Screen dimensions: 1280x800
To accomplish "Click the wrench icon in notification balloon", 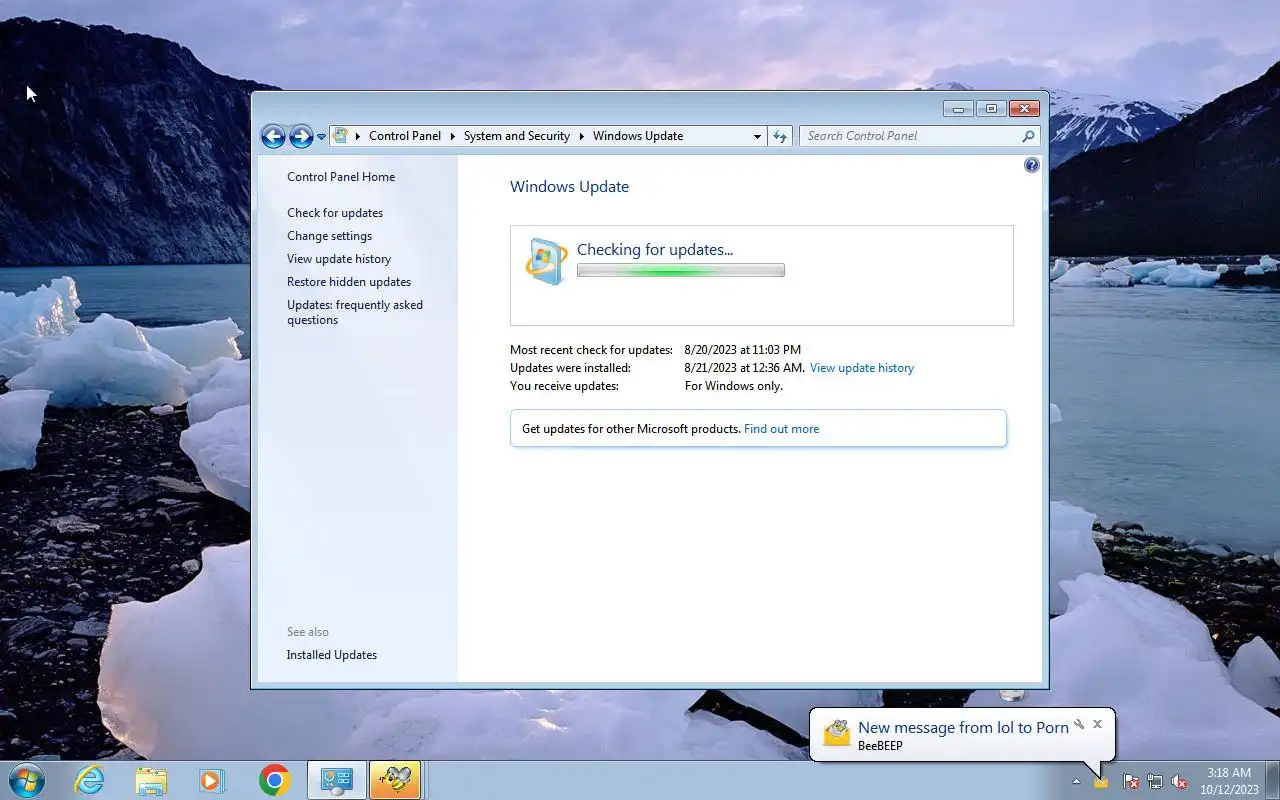I will point(1079,724).
